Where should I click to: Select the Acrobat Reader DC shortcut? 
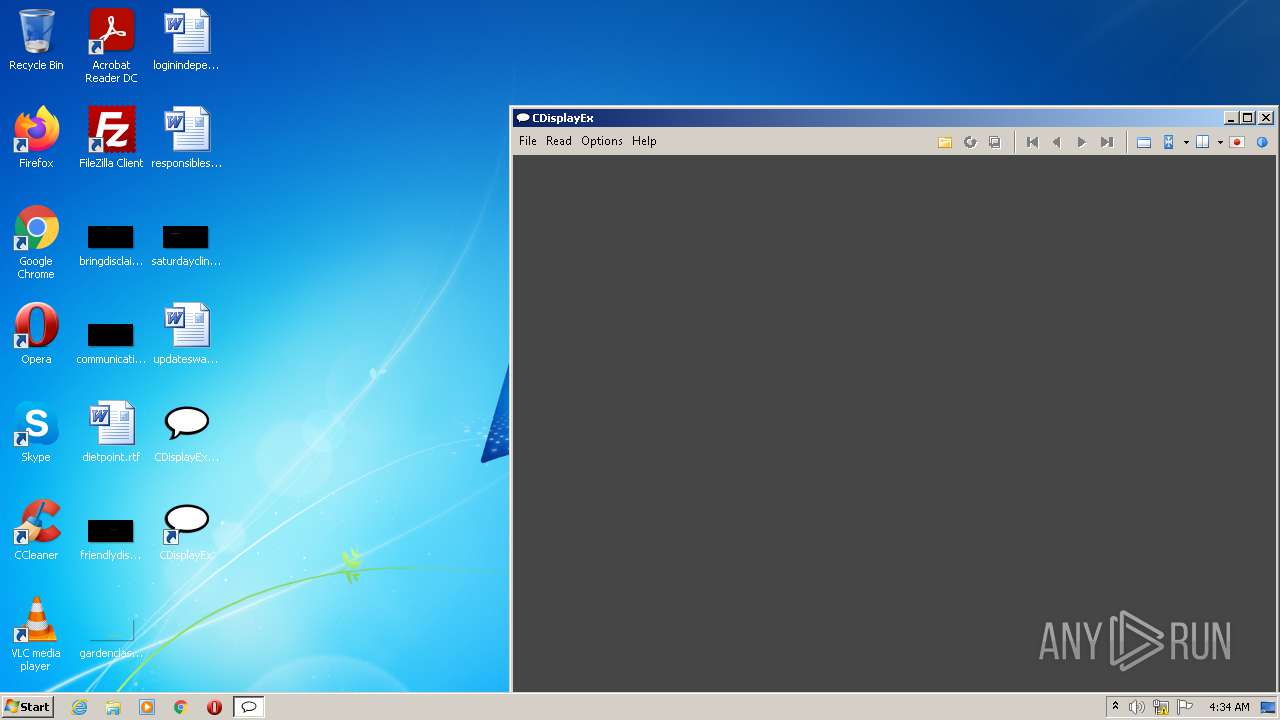pyautogui.click(x=111, y=46)
